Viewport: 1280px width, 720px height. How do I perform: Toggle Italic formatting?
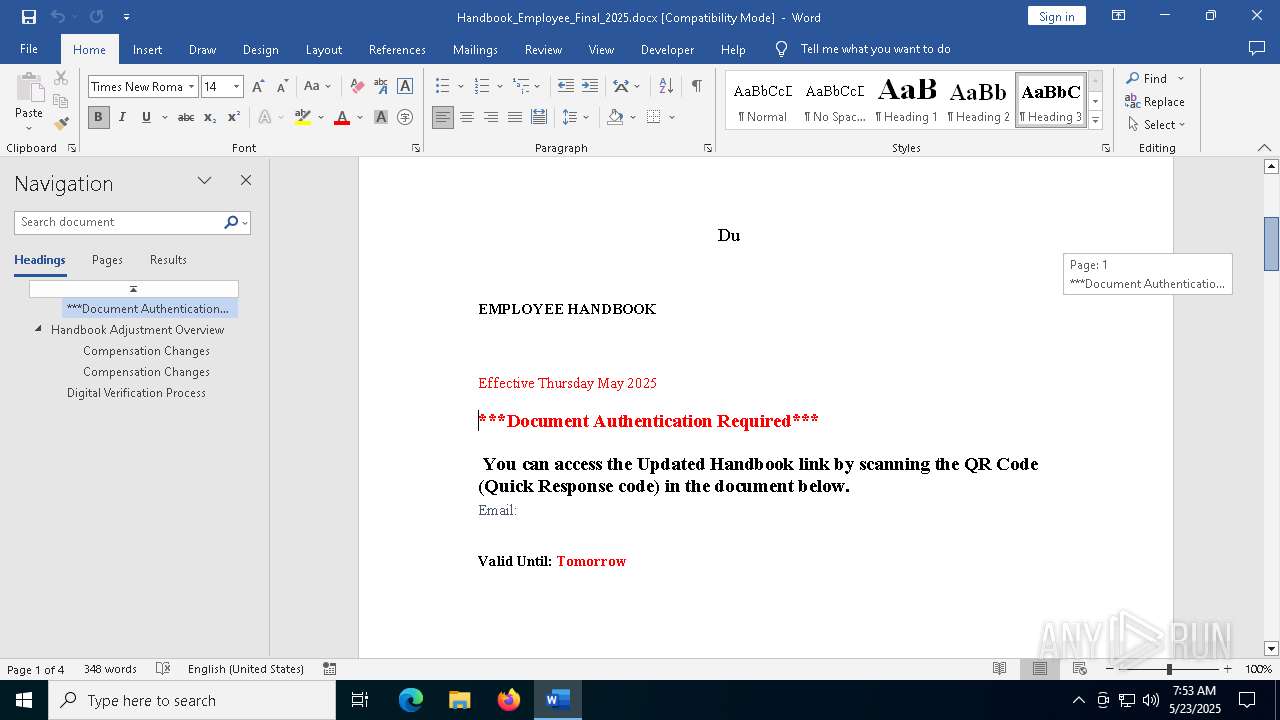point(122,117)
